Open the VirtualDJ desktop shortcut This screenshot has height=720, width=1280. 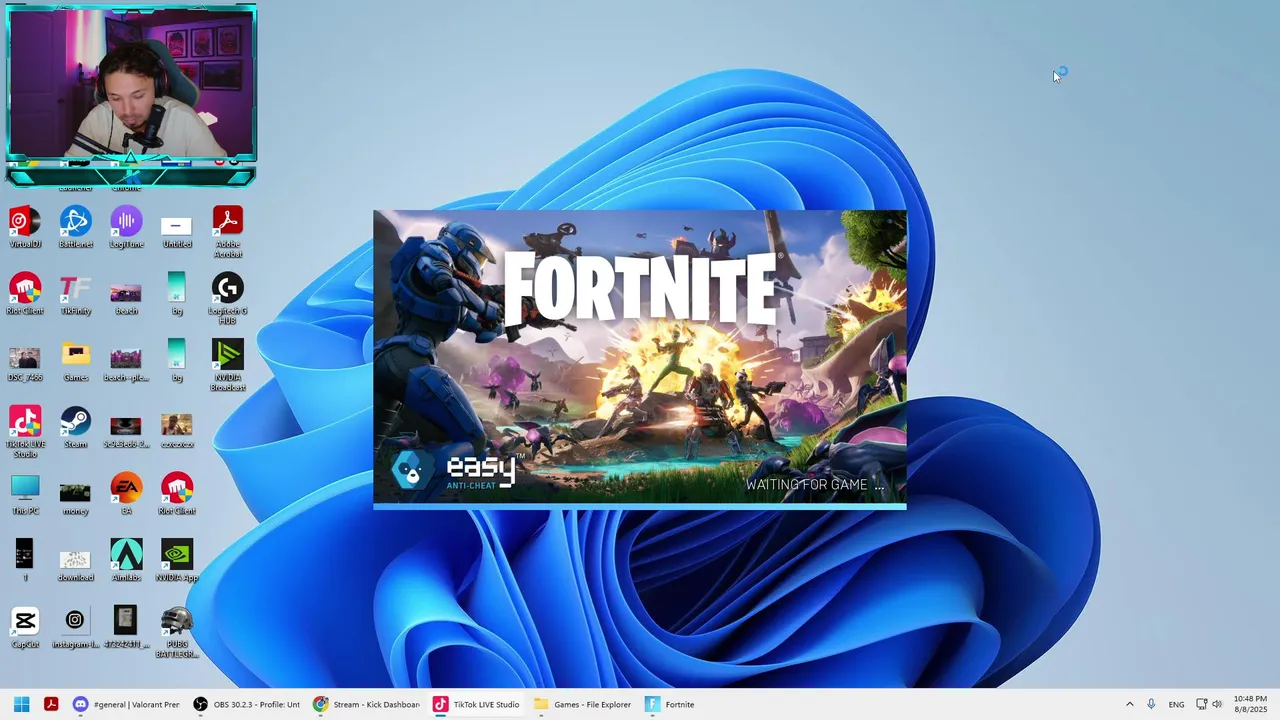tap(25, 227)
